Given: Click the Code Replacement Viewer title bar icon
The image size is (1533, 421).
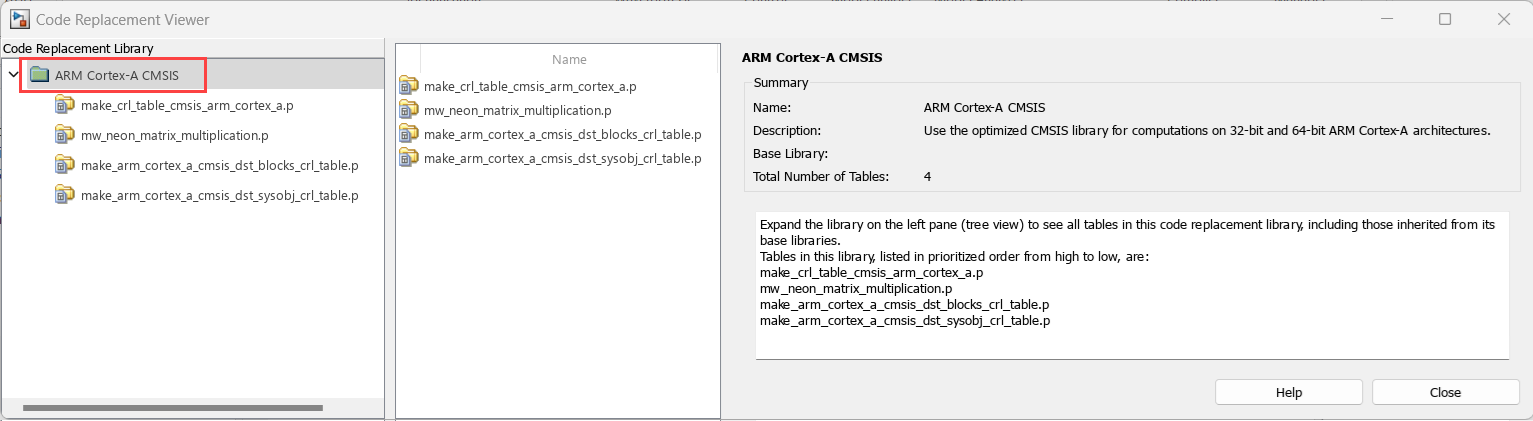Looking at the screenshot, I should coord(18,19).
